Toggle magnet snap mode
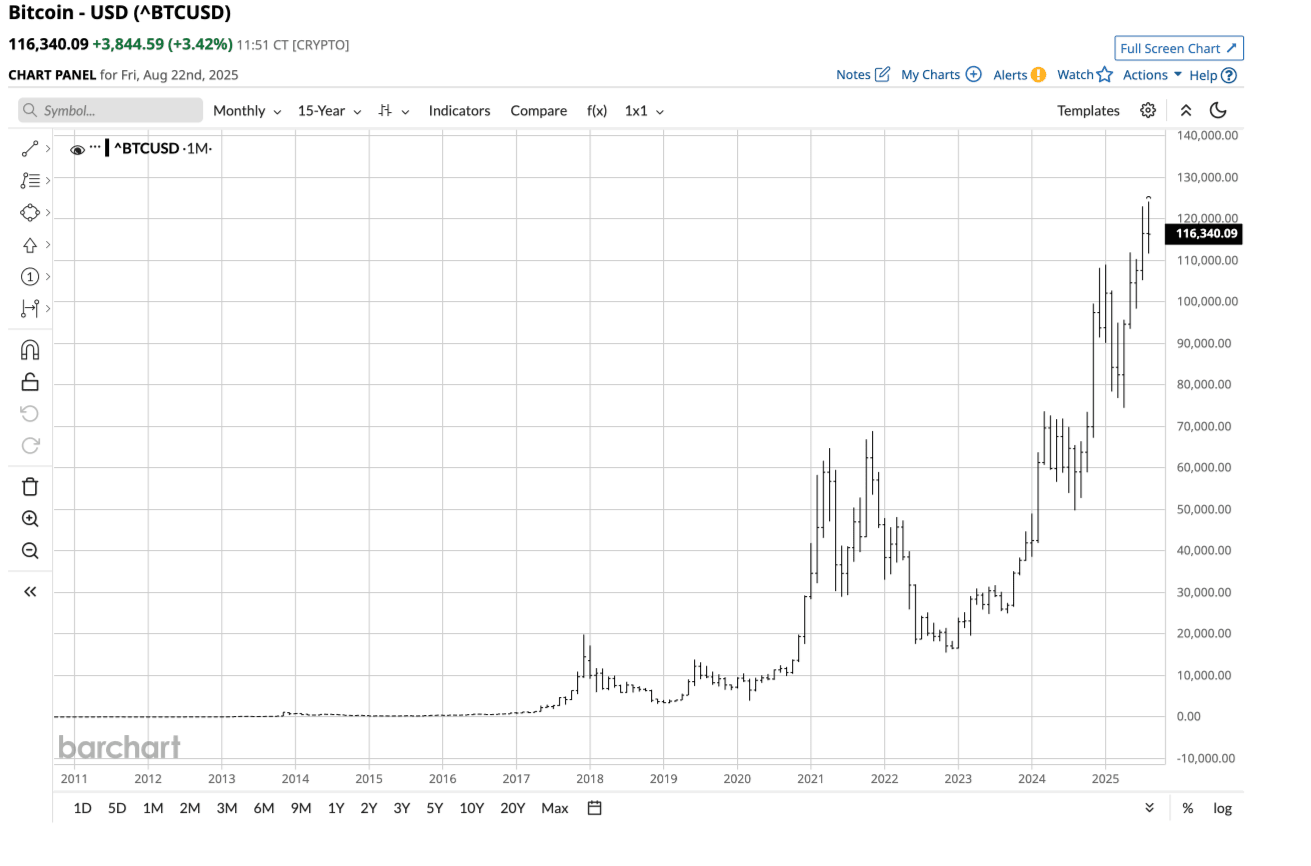Viewport: 1311px width, 866px height. (30, 350)
